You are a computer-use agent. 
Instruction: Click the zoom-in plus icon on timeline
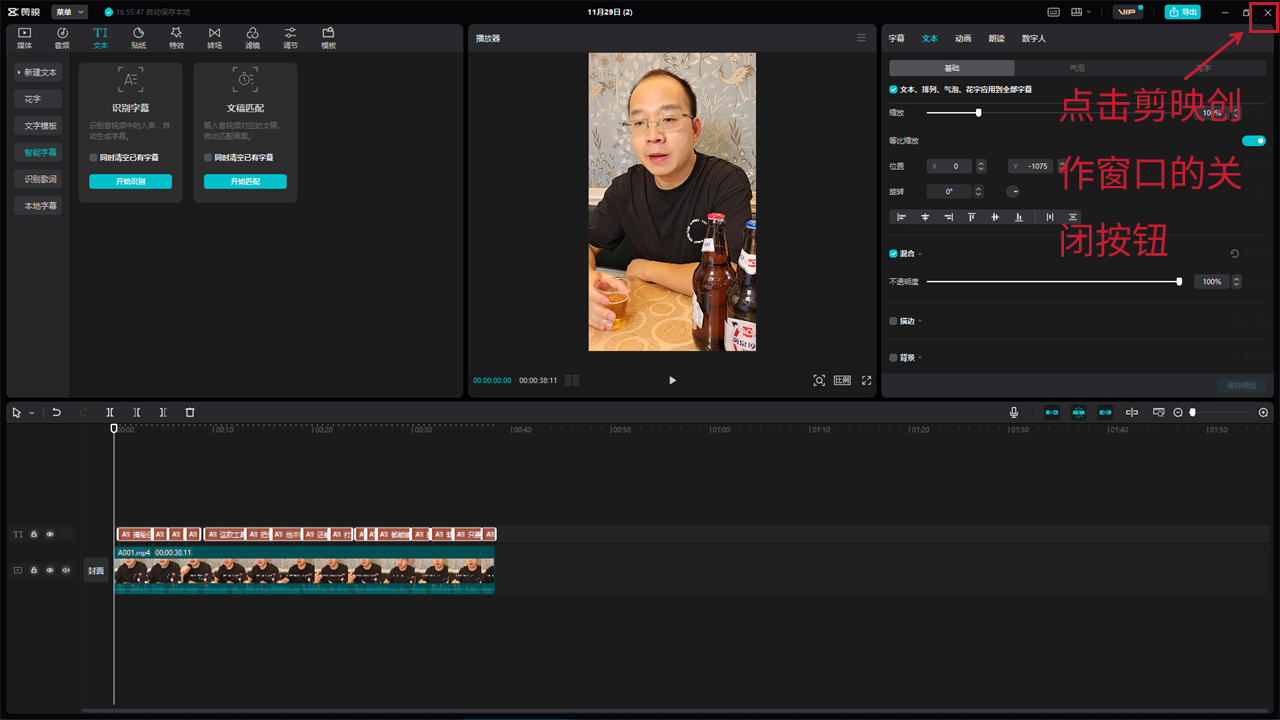point(1263,412)
